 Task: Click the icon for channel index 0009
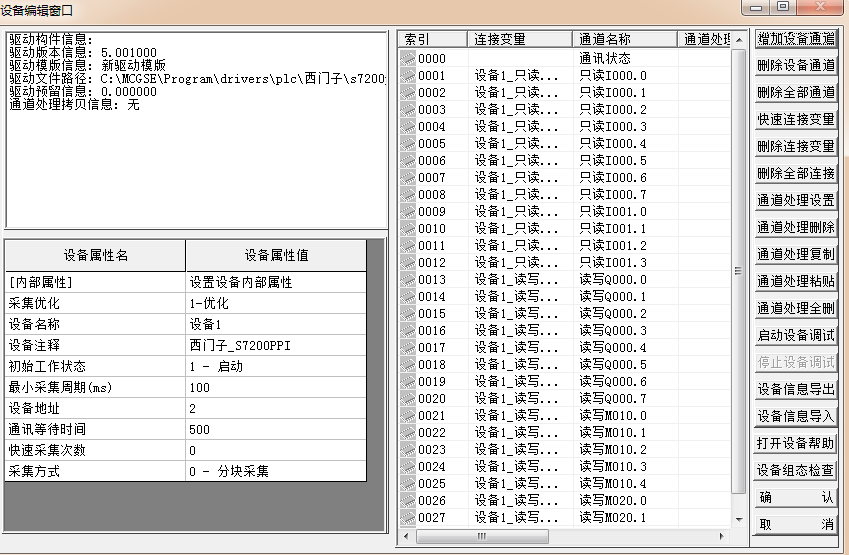tap(408, 211)
